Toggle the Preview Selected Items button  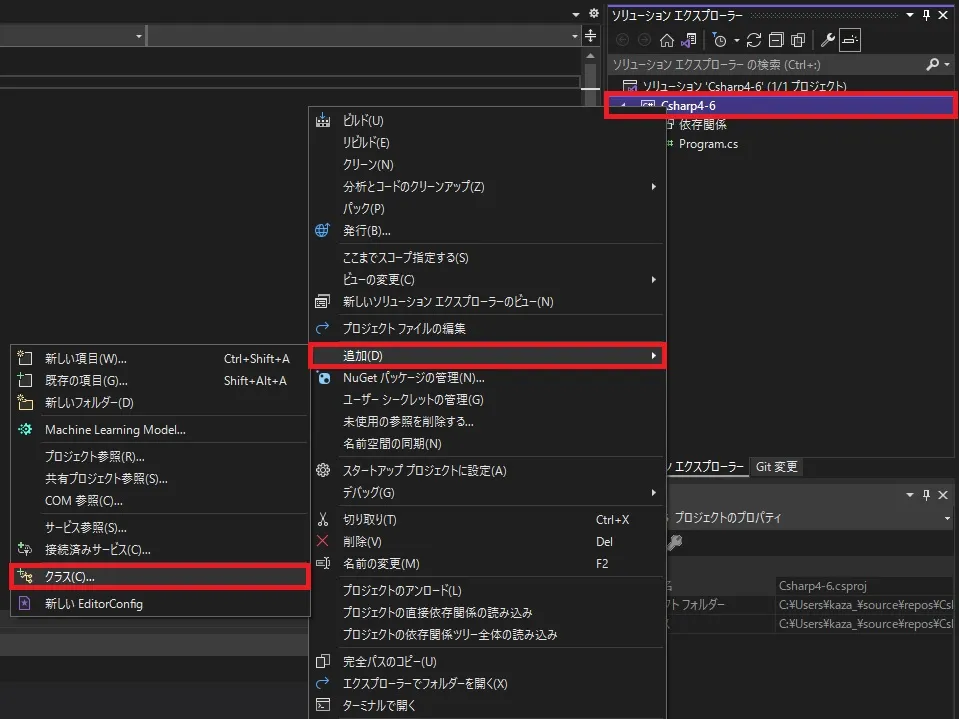click(849, 40)
